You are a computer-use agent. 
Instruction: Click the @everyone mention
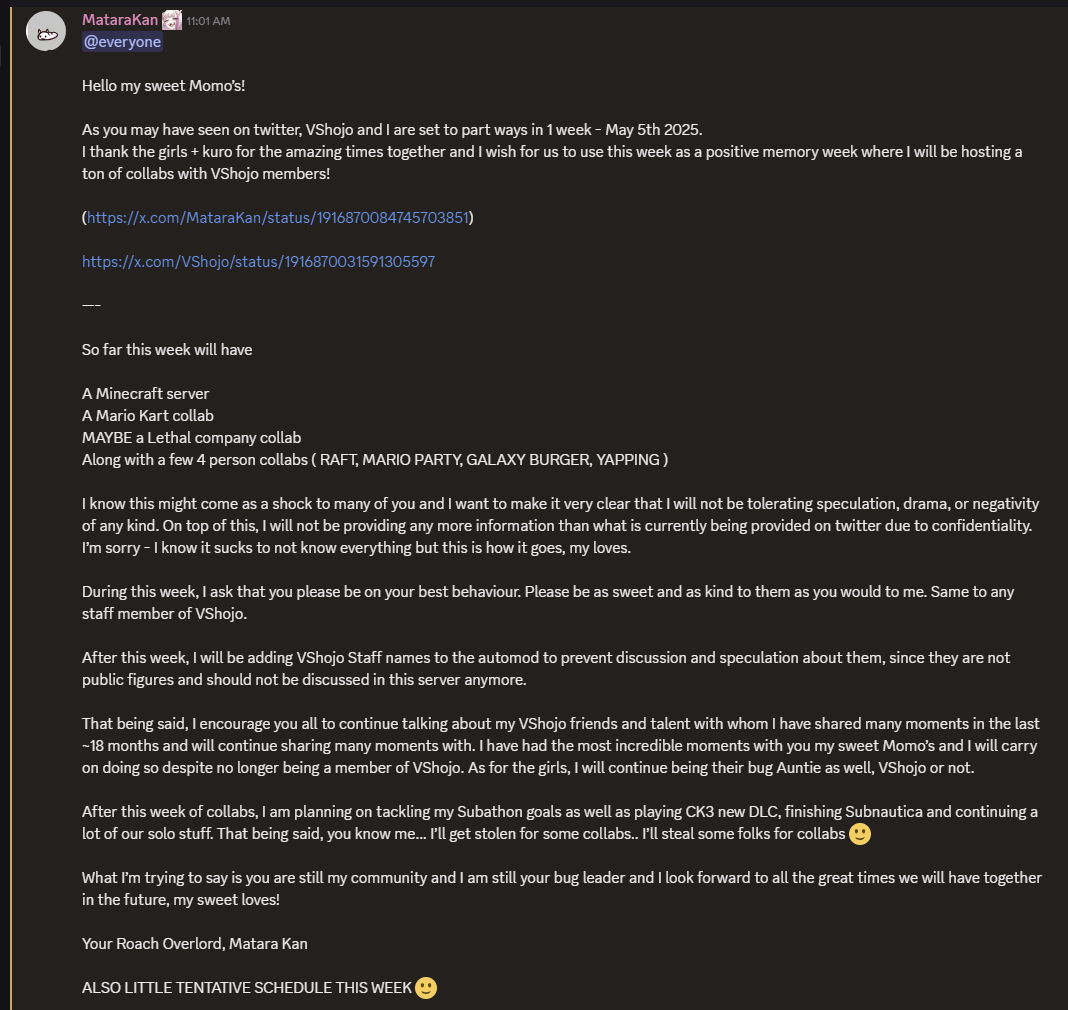[122, 42]
